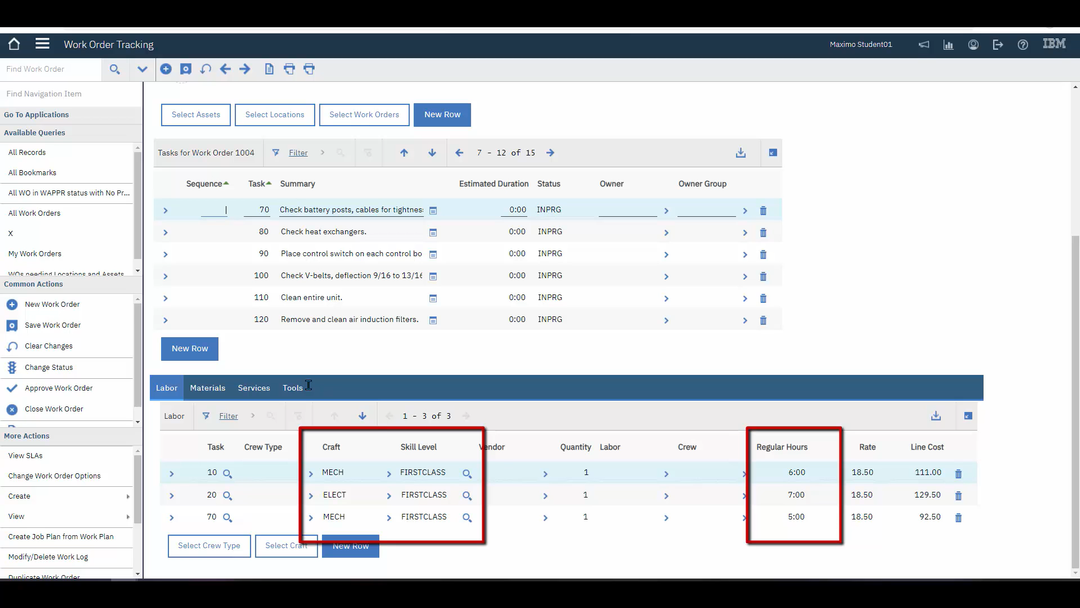Switch to the Tools tab
The width and height of the screenshot is (1080, 608).
292,388
